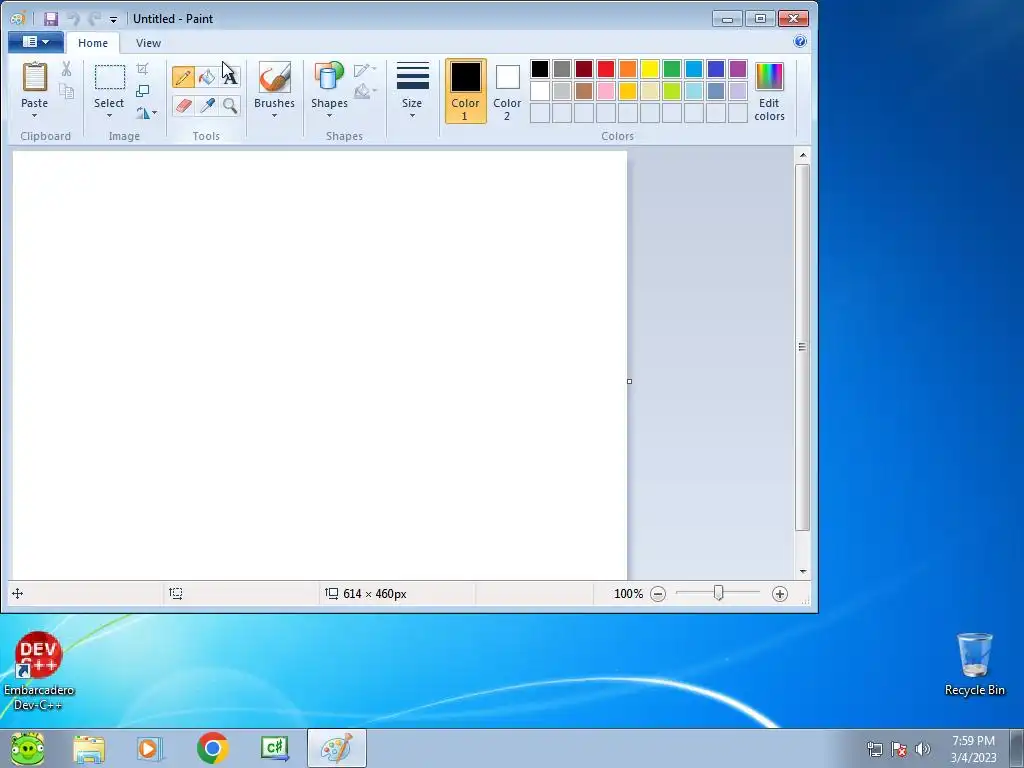Expand the Paste dropdown arrow
Image resolution: width=1024 pixels, height=768 pixels.
pos(35,116)
